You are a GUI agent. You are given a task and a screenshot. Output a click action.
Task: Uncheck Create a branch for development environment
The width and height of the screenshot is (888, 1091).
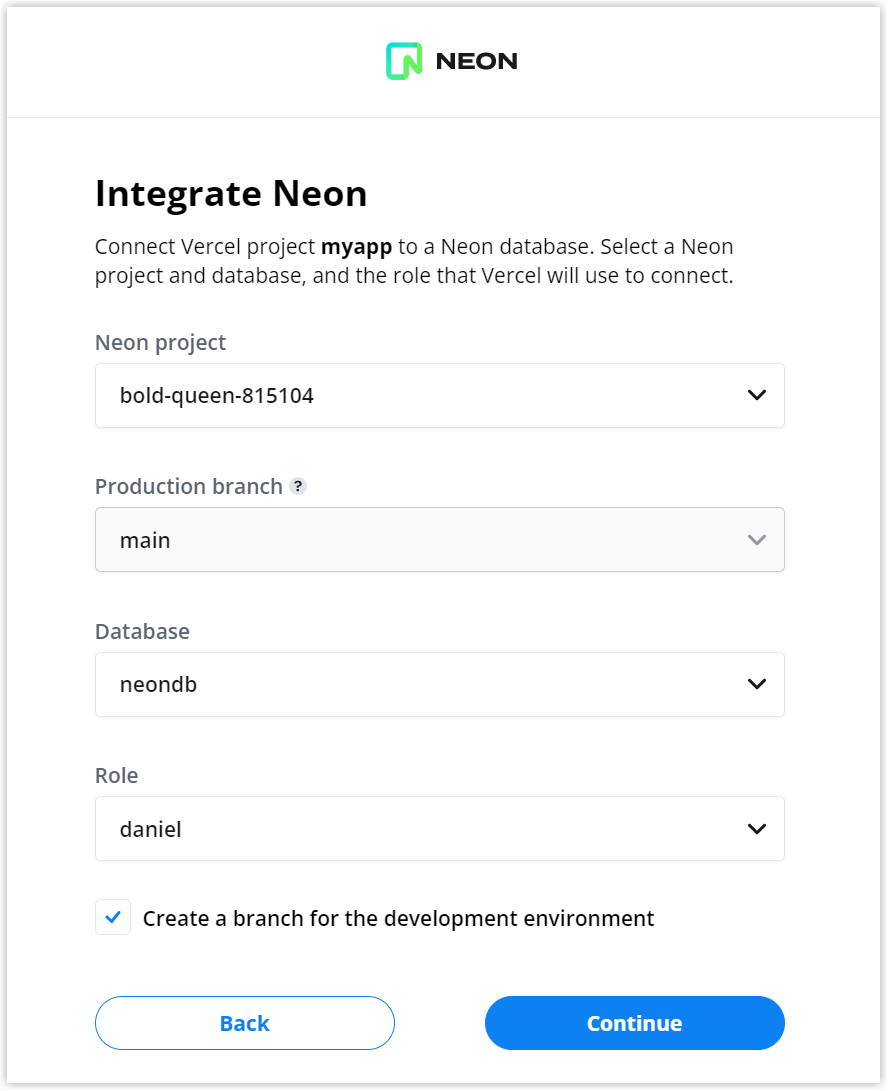pos(113,917)
